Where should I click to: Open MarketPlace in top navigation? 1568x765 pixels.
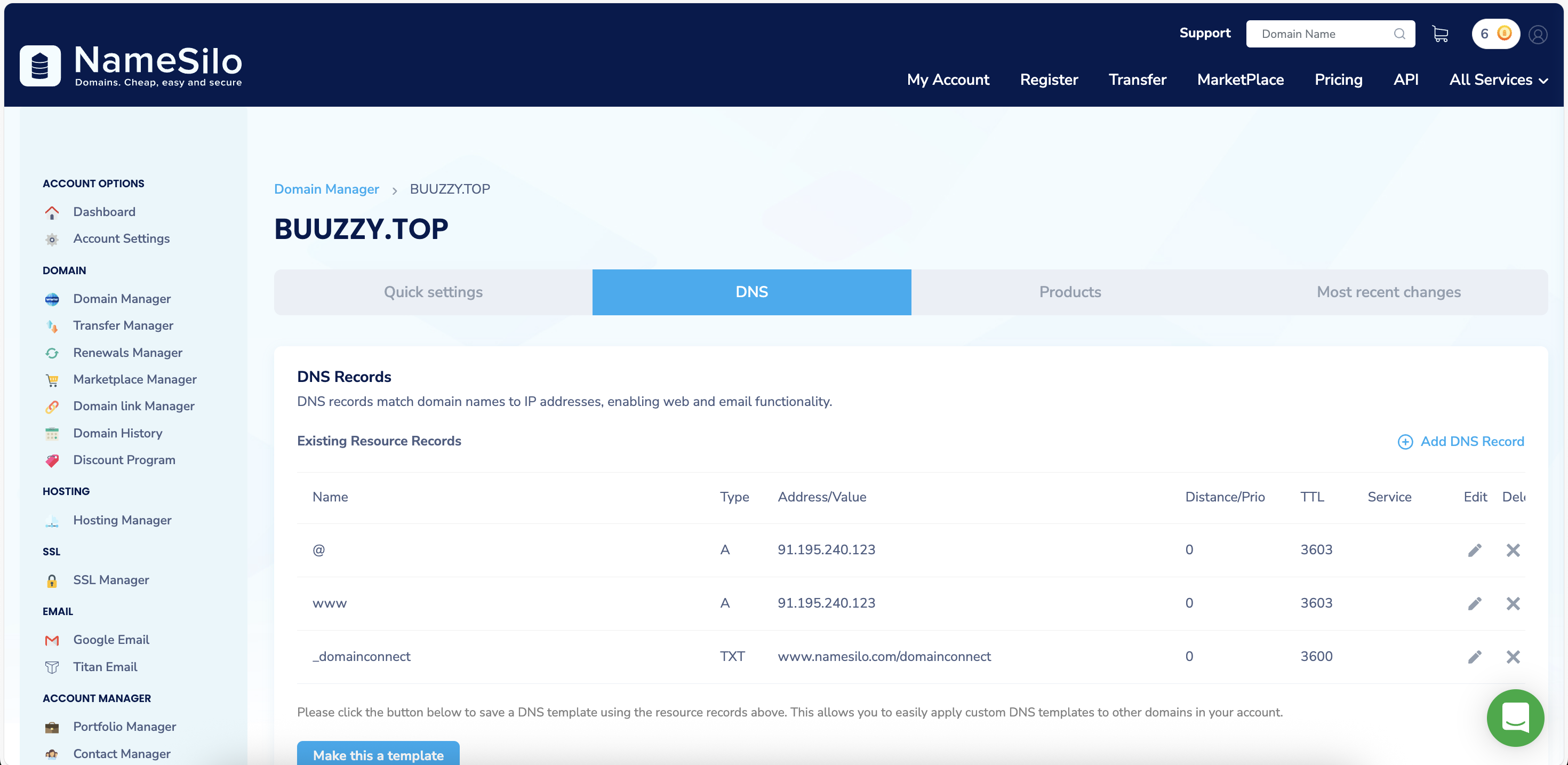tap(1240, 80)
